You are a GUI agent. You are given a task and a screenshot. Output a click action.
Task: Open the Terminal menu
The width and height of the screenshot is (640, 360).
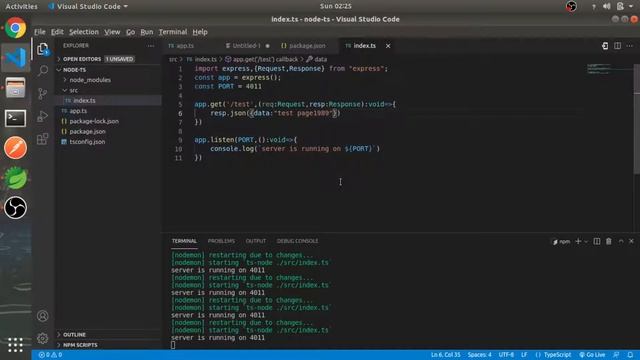(173, 32)
